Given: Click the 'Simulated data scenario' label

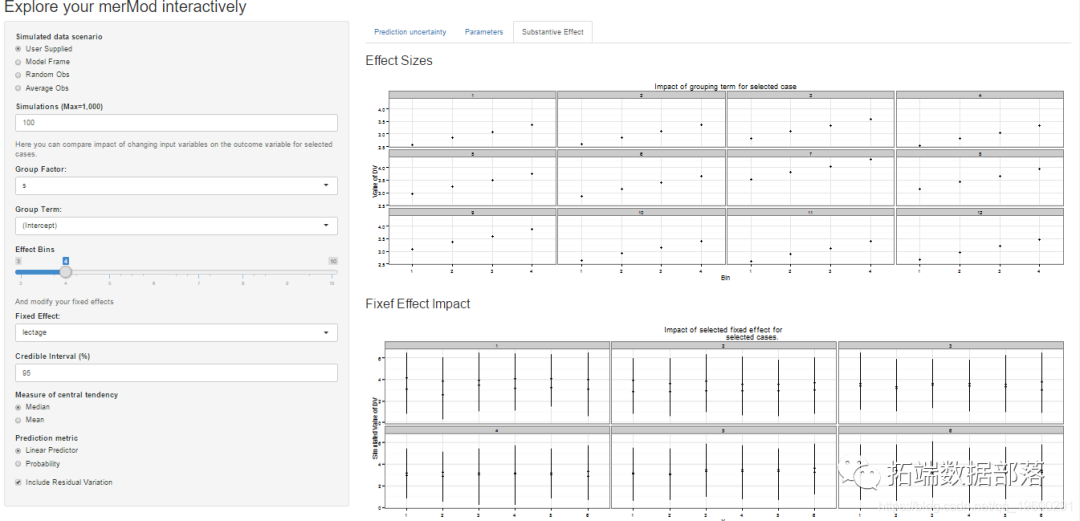Looking at the screenshot, I should [59, 37].
